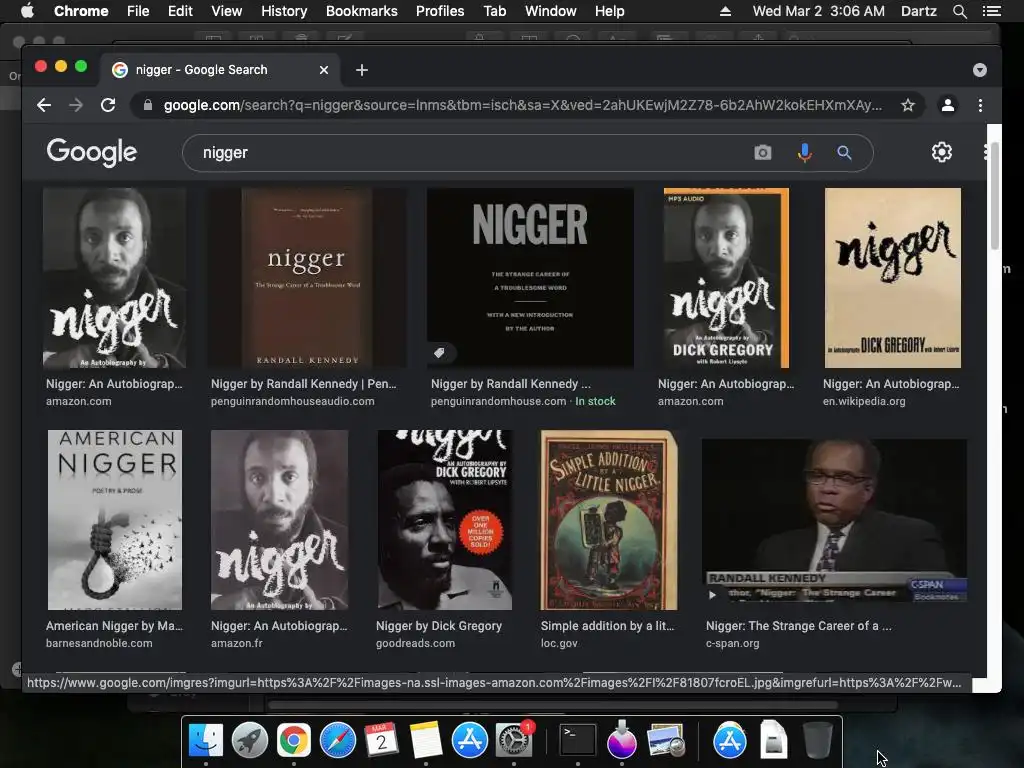Expand the tab search dropdown arrow
This screenshot has height=768, width=1024.
click(980, 70)
